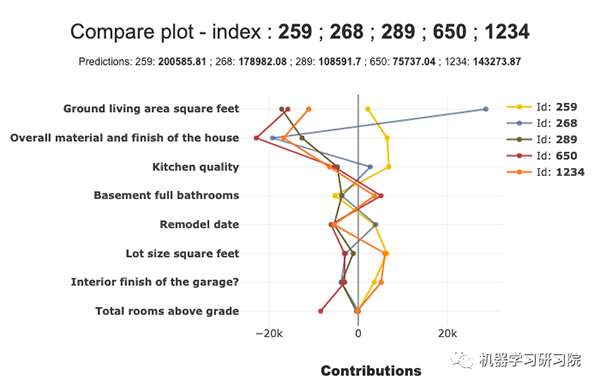
Task: Click the orange marker on Ground living area row
Action: 309,109
